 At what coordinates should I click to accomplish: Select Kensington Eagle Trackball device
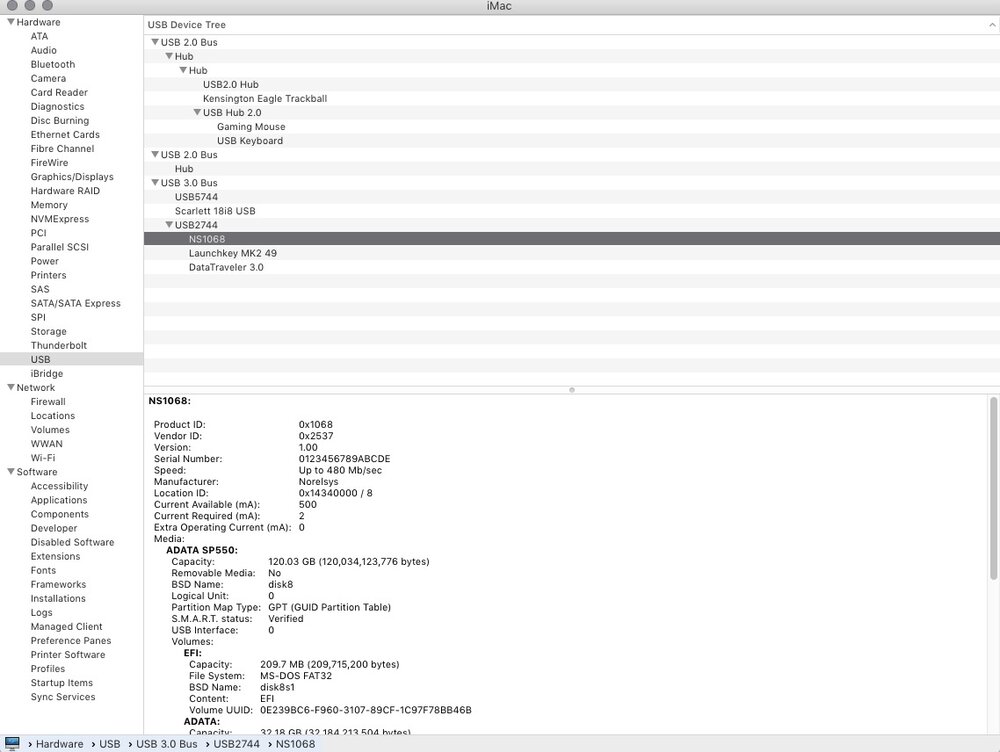[264, 99]
